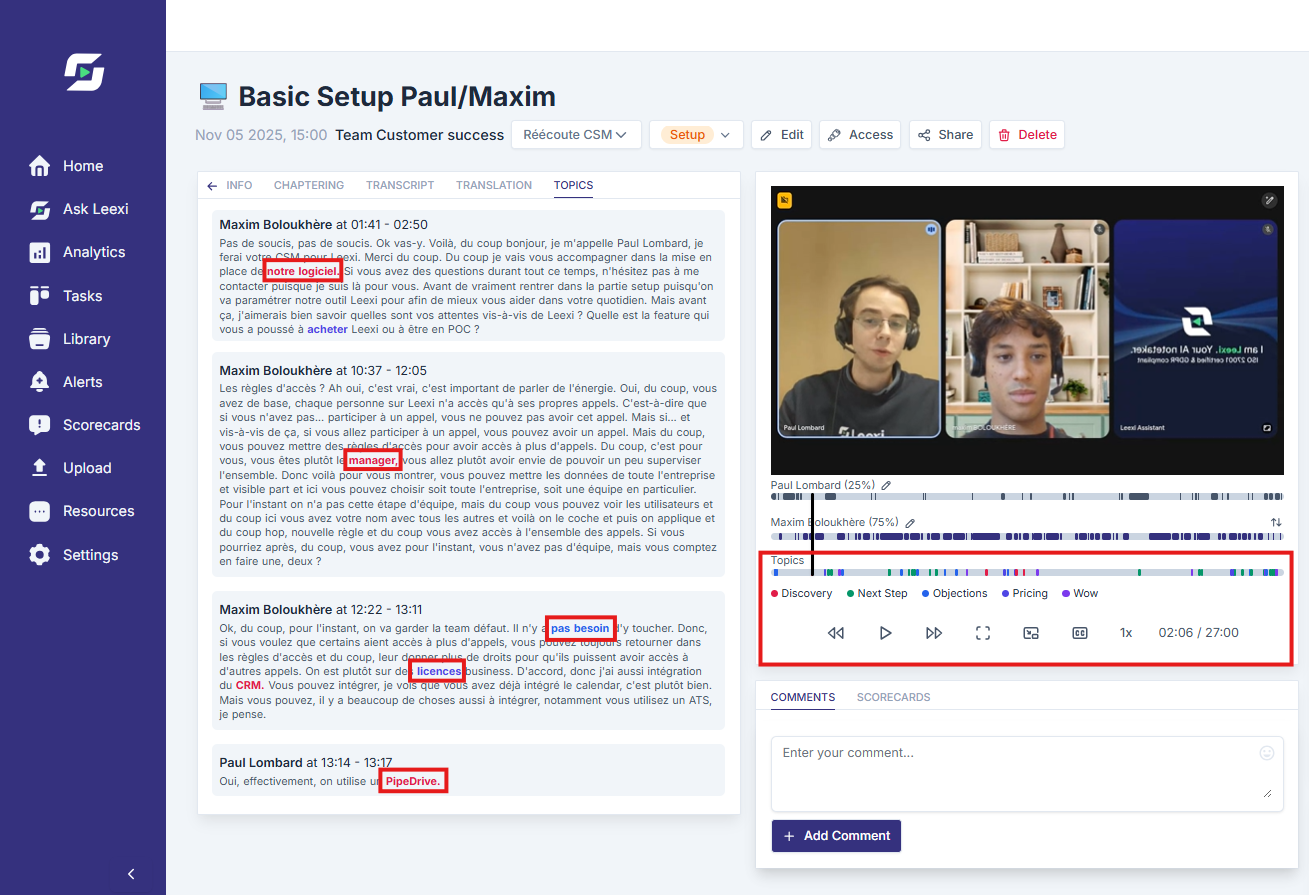1309x895 pixels.
Task: Open Alerts in the sidebar
Action: click(x=65, y=382)
